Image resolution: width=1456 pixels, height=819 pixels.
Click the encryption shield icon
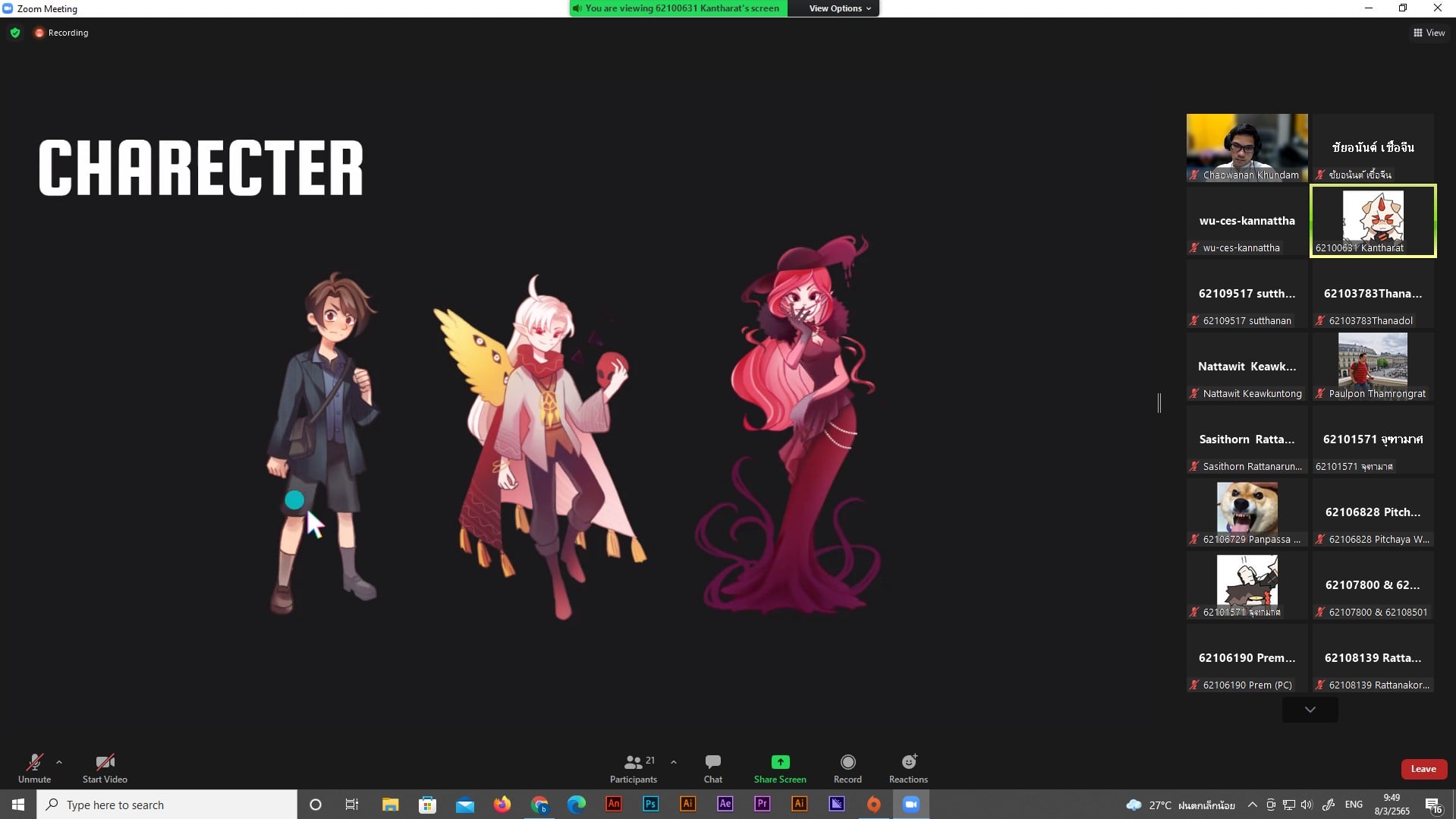pos(15,33)
